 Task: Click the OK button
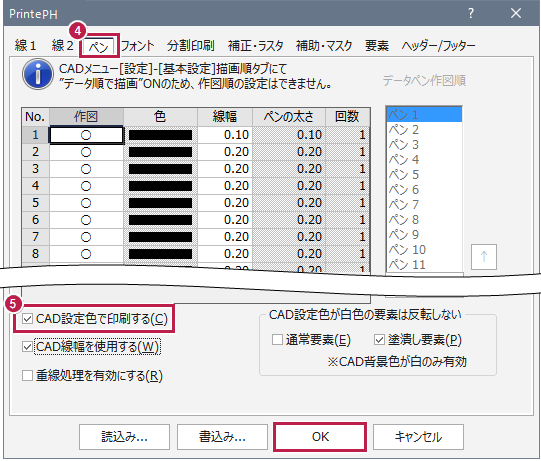(x=320, y=437)
